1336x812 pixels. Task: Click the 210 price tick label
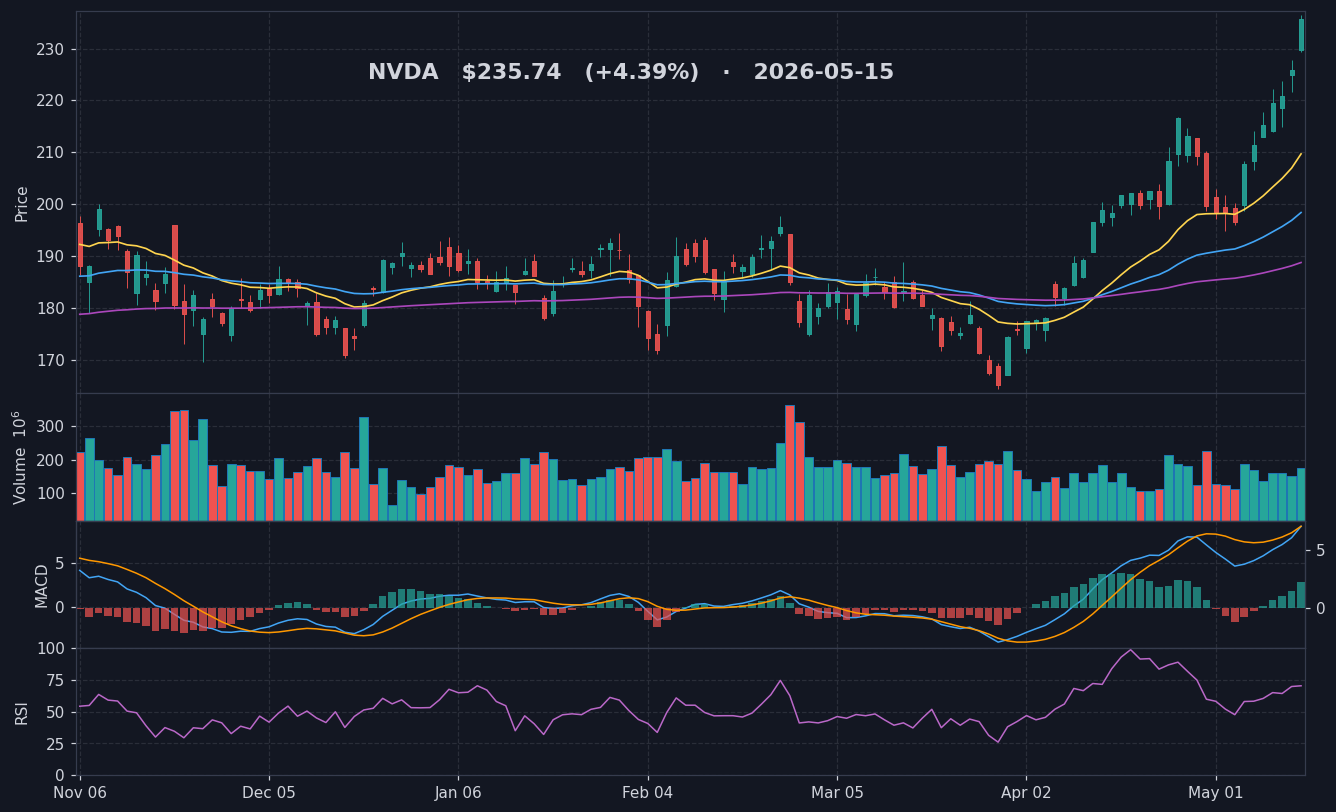pyautogui.click(x=51, y=153)
